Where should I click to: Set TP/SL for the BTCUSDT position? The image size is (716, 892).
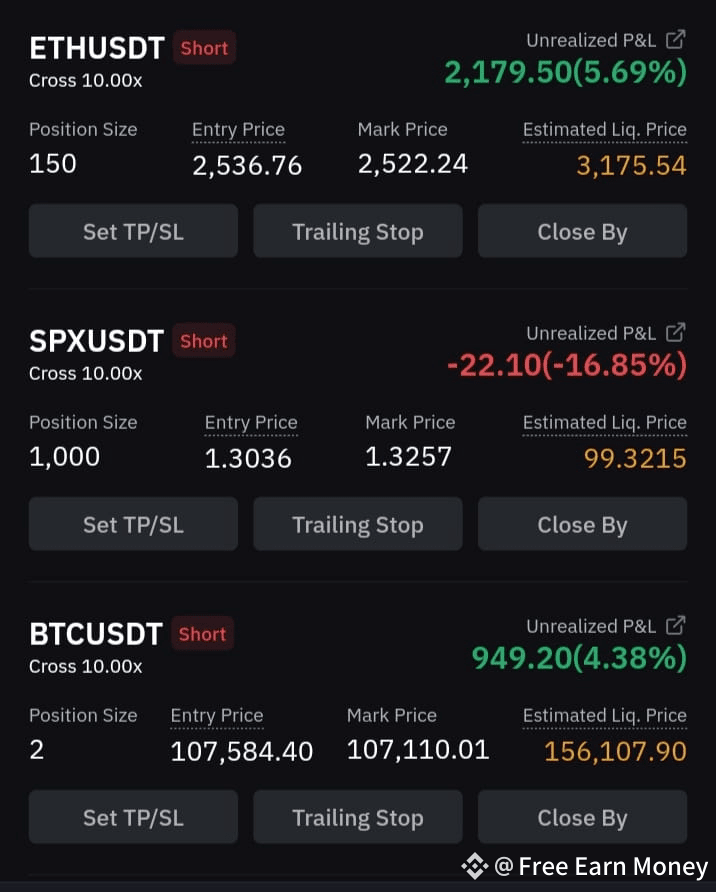[133, 817]
